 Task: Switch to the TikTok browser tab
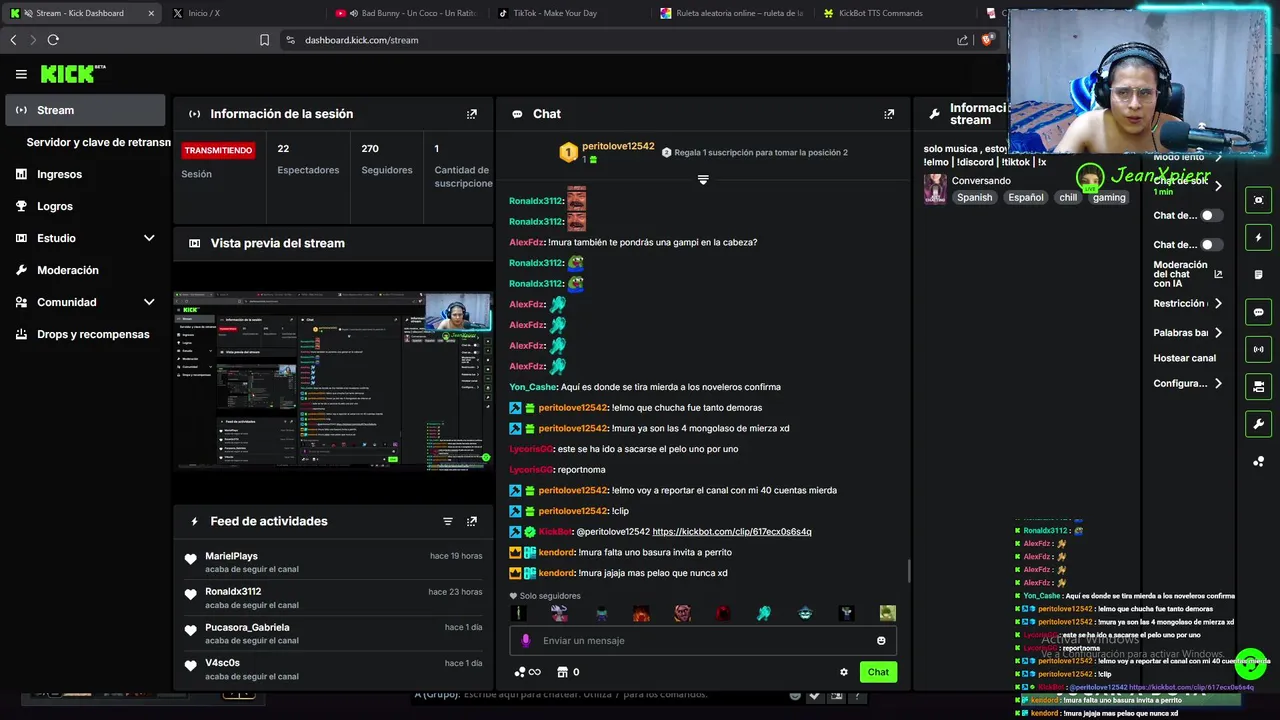[570, 13]
